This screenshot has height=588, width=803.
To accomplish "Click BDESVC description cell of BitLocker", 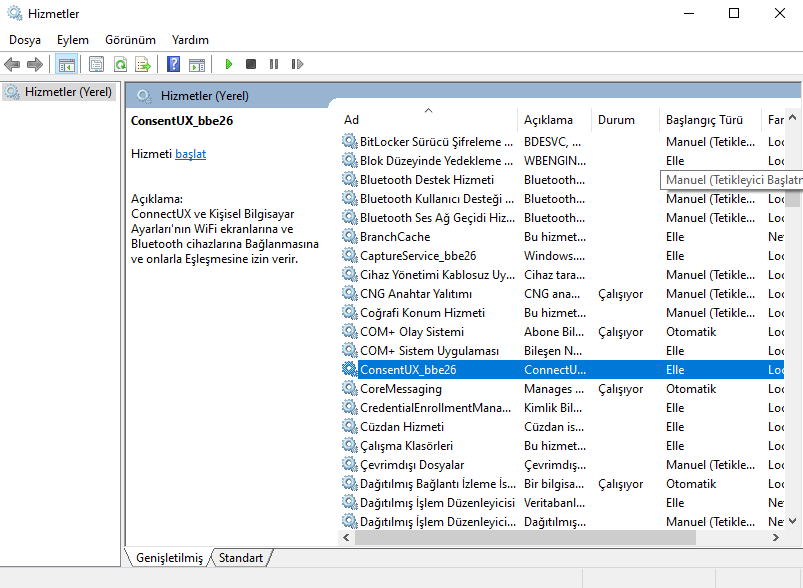I will pos(552,141).
